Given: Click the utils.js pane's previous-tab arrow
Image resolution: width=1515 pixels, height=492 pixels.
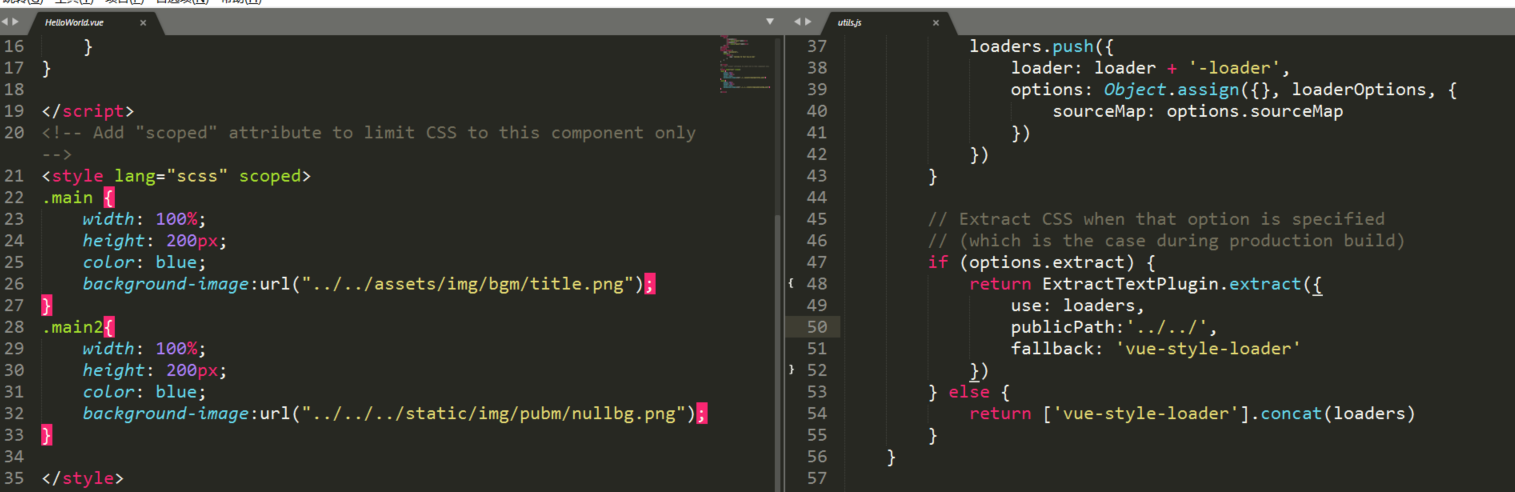Looking at the screenshot, I should (x=797, y=21).
